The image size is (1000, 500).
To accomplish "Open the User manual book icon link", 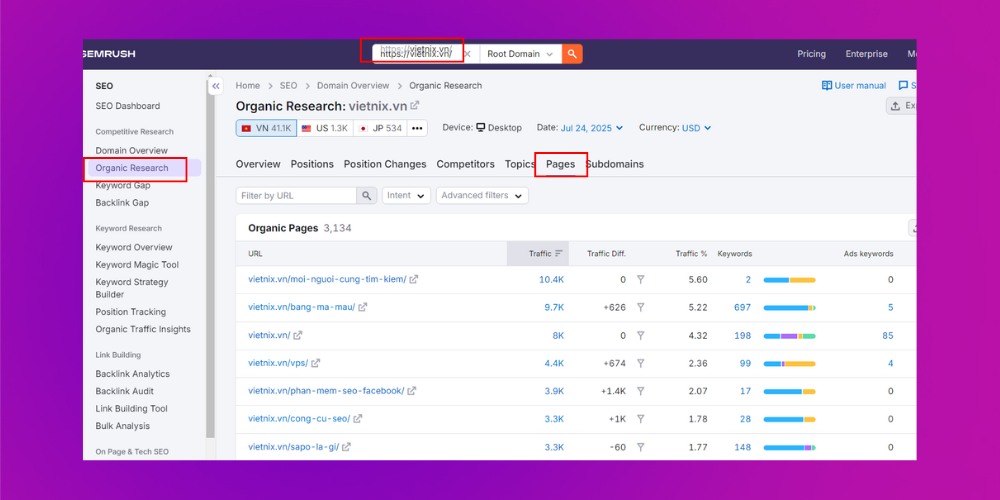I will coord(827,85).
